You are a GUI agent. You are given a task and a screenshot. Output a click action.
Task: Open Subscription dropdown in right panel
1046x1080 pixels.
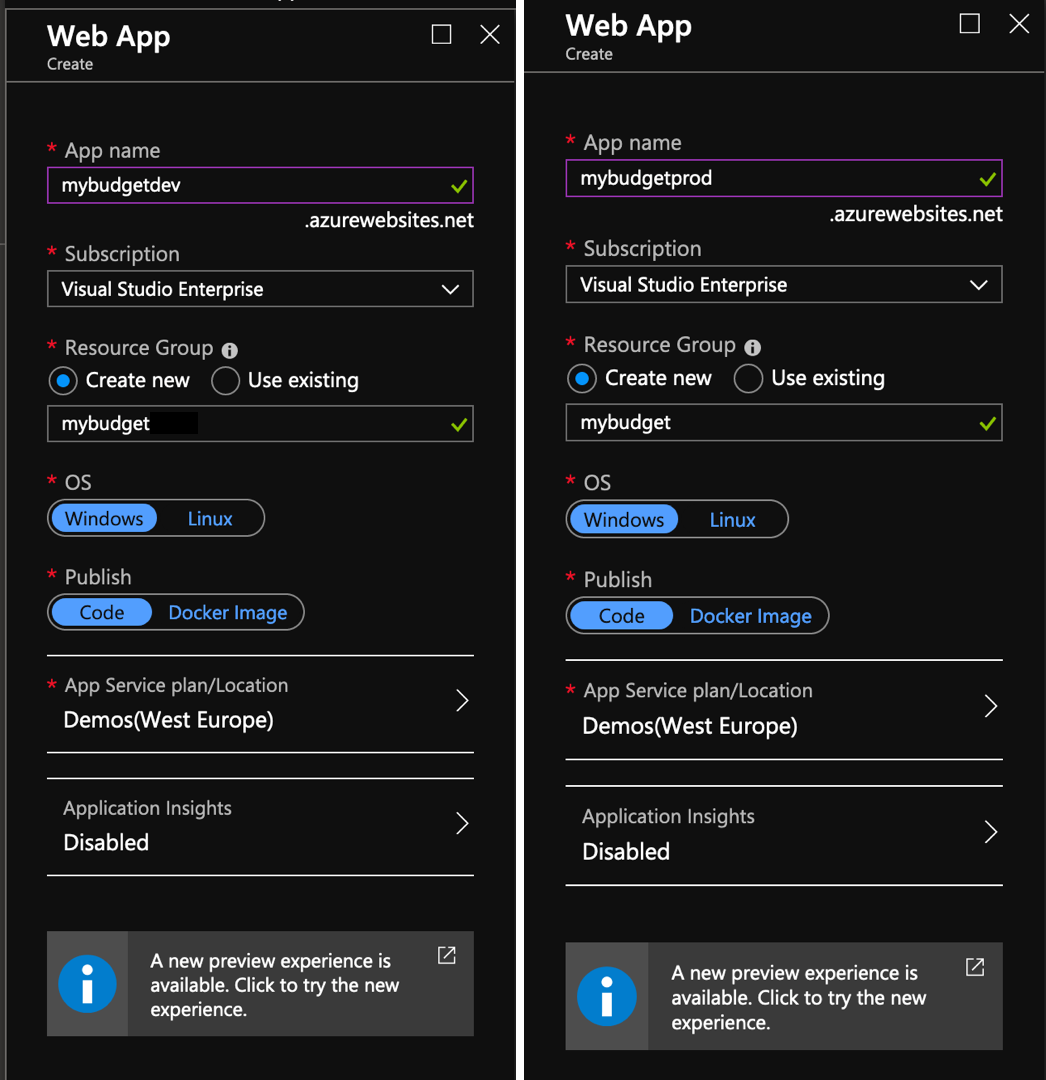click(x=783, y=285)
